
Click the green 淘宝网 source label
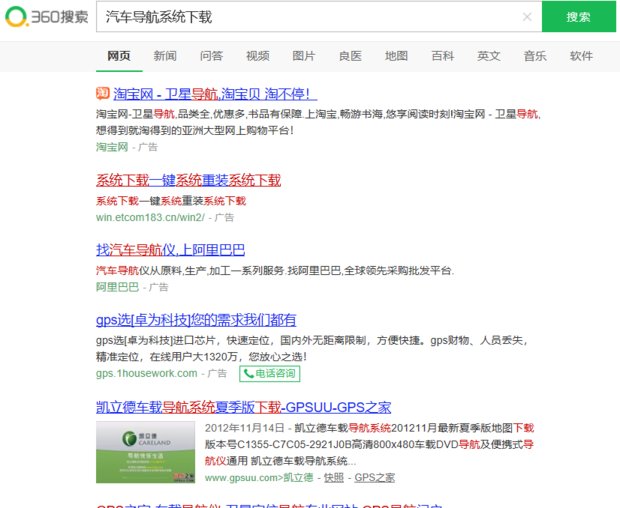pyautogui.click(x=112, y=147)
